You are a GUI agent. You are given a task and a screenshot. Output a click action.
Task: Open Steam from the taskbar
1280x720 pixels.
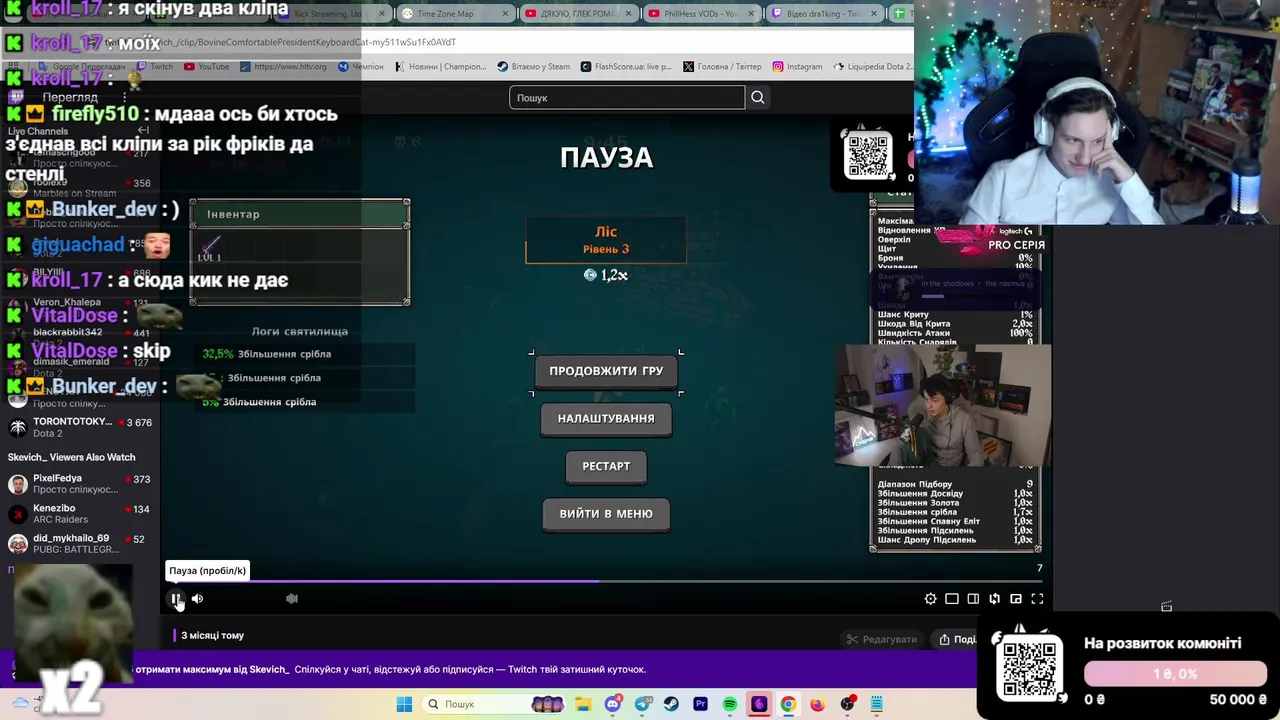click(671, 704)
